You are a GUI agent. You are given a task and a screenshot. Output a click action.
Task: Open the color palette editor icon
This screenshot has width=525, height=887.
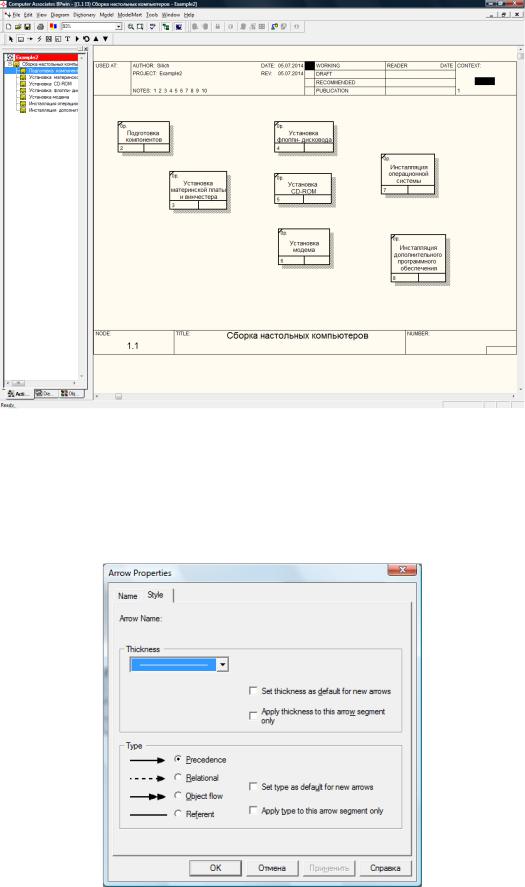[x=53, y=26]
